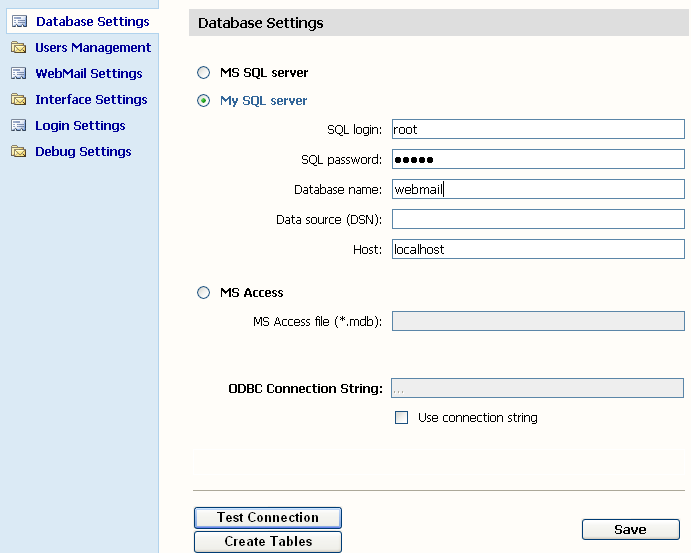Click the WebMail Settings sidebar icon
This screenshot has width=691, height=553.
tap(18, 73)
